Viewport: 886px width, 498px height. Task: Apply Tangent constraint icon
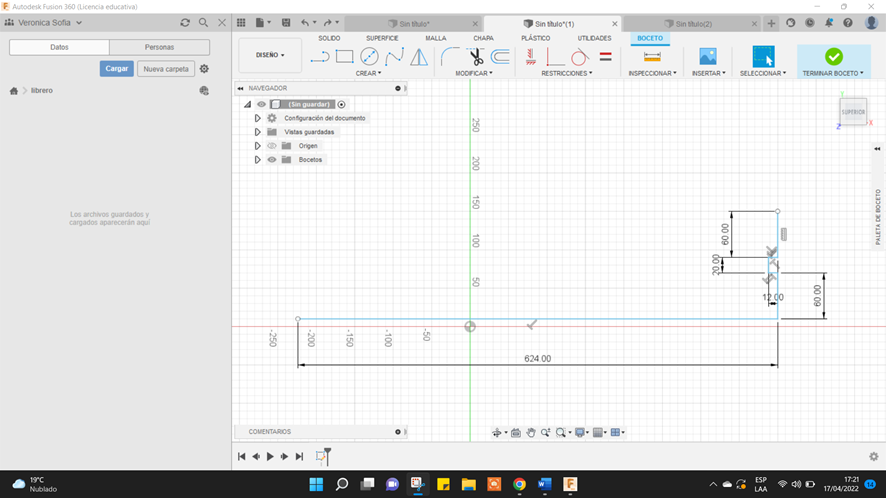579,57
